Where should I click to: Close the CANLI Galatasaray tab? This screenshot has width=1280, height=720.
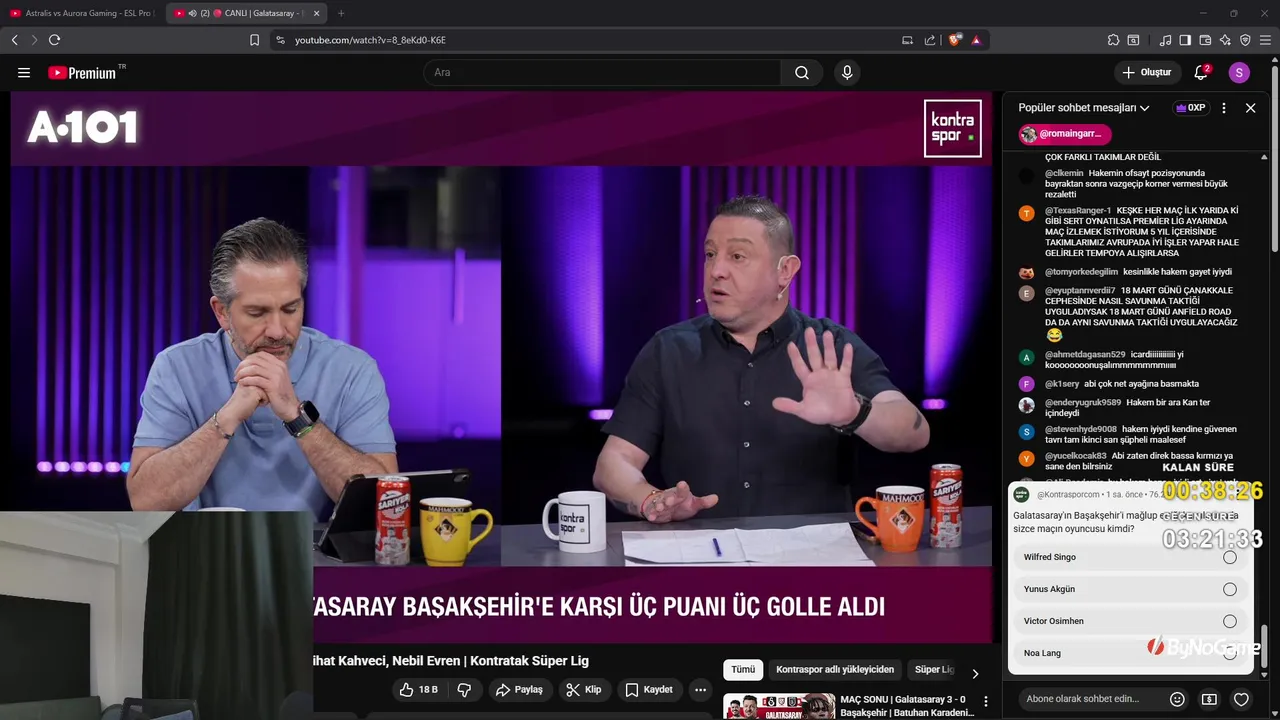pyautogui.click(x=317, y=13)
